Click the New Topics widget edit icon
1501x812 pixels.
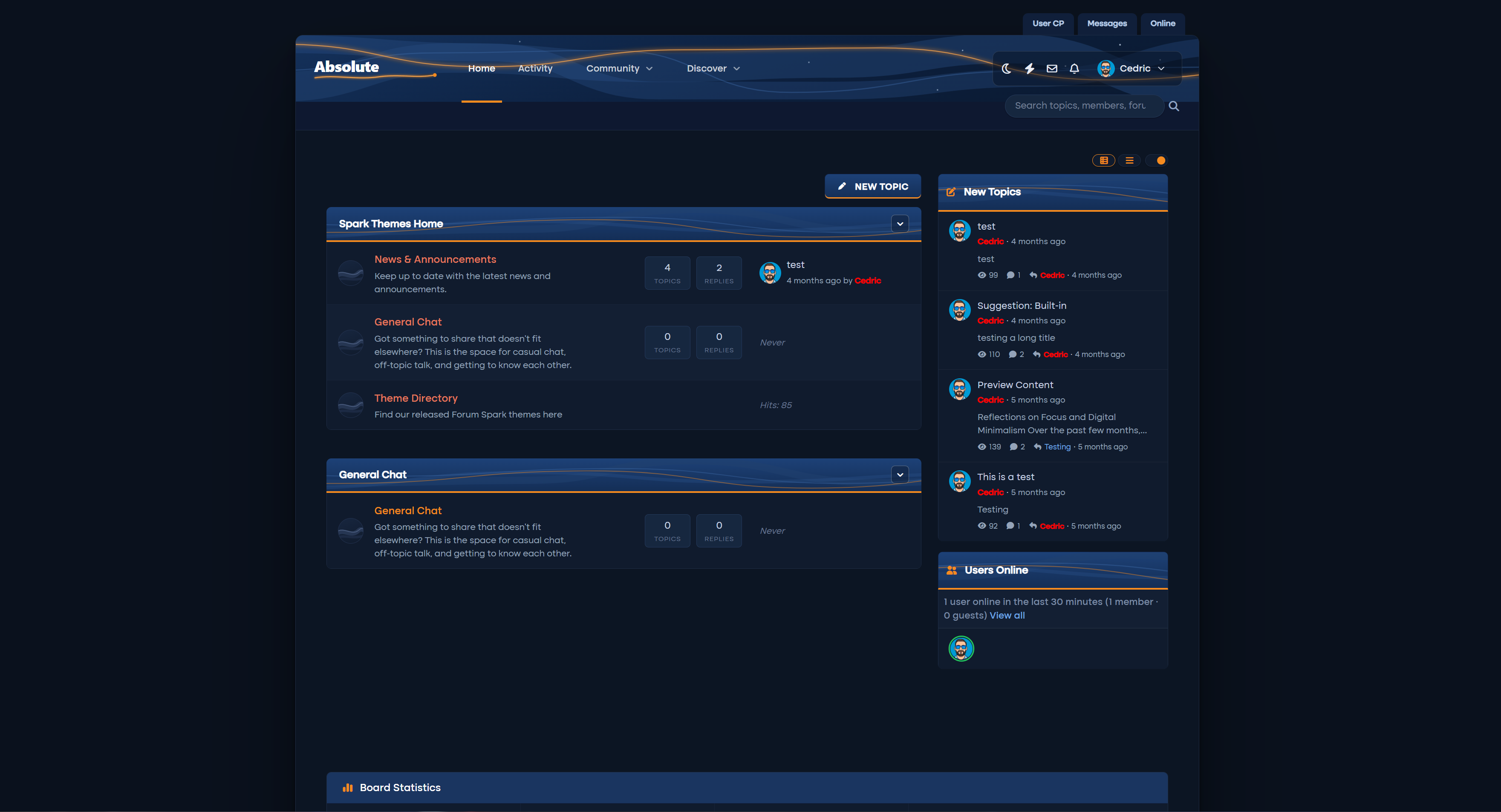(951, 192)
